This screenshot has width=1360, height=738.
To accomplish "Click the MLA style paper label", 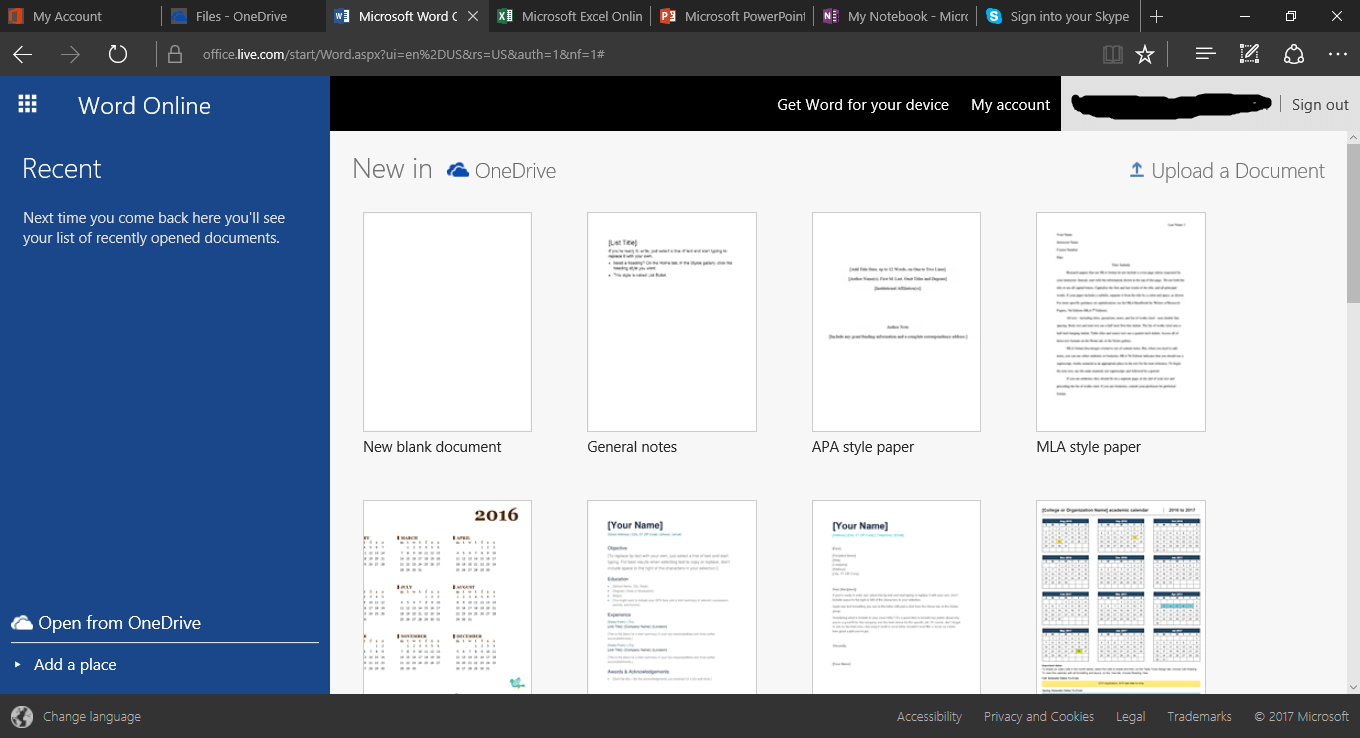I will coord(1088,447).
